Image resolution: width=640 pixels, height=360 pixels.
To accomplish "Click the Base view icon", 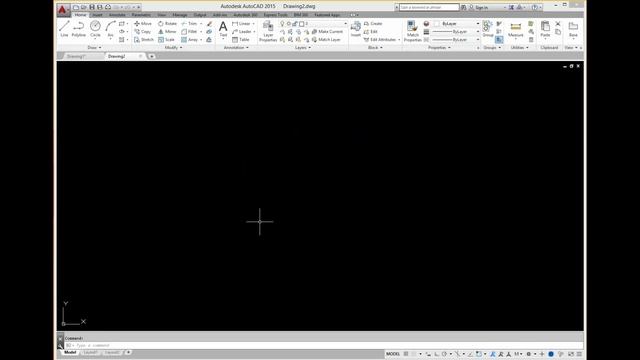I will coord(573,29).
